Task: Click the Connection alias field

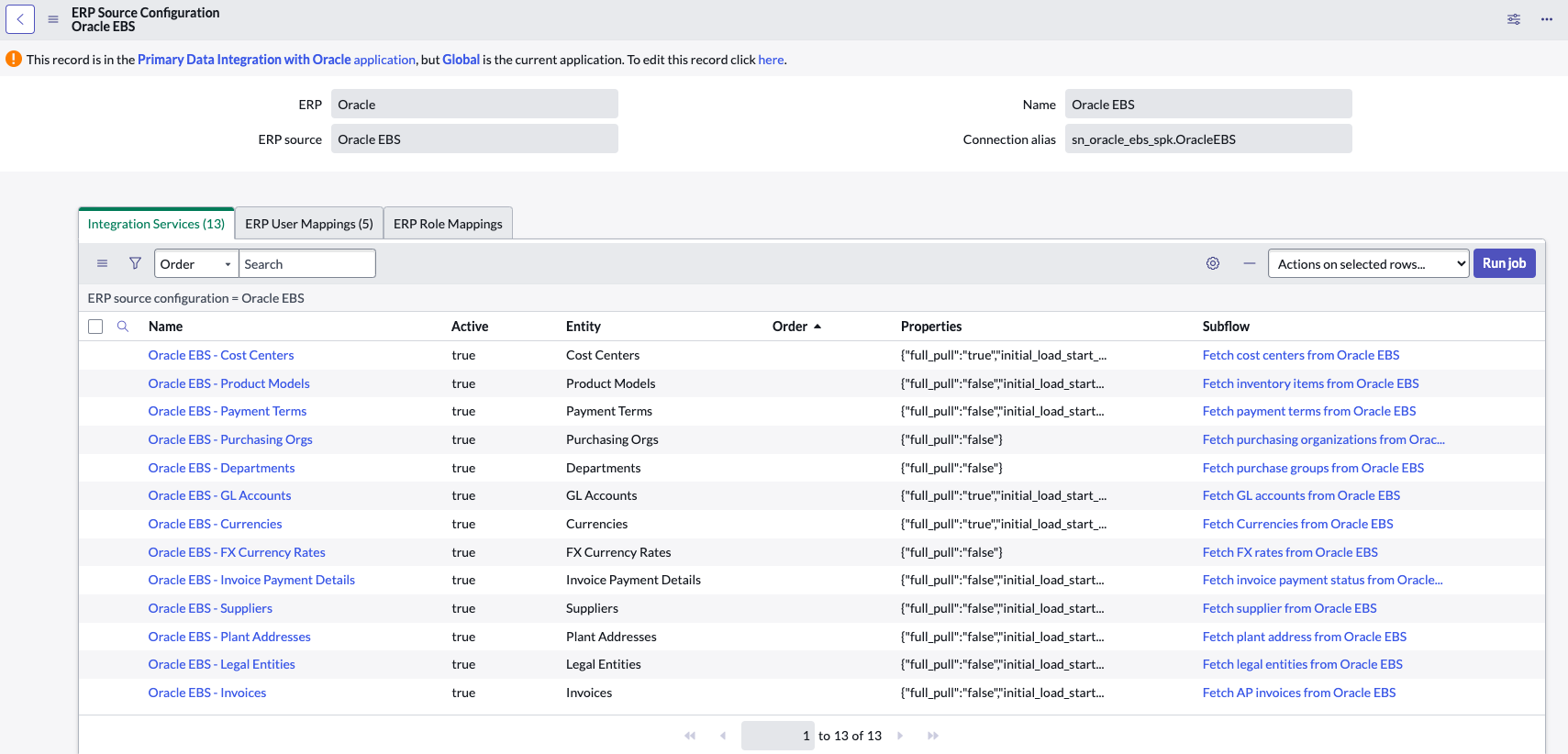Action: [x=1208, y=139]
